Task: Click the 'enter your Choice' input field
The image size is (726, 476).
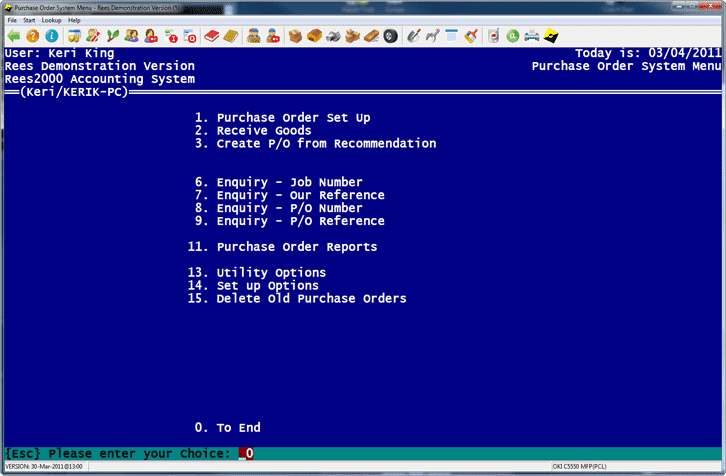Action: pyautogui.click(x=246, y=453)
